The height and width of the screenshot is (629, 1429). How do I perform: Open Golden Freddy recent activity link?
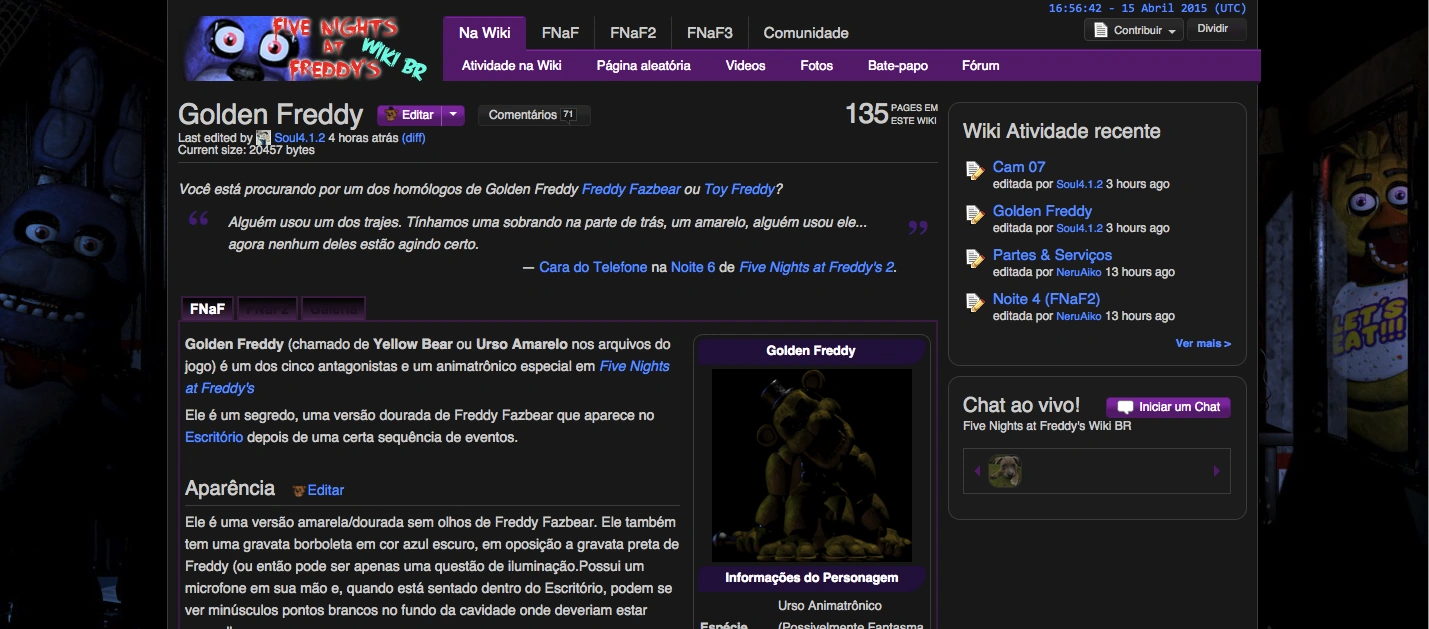[1042, 210]
